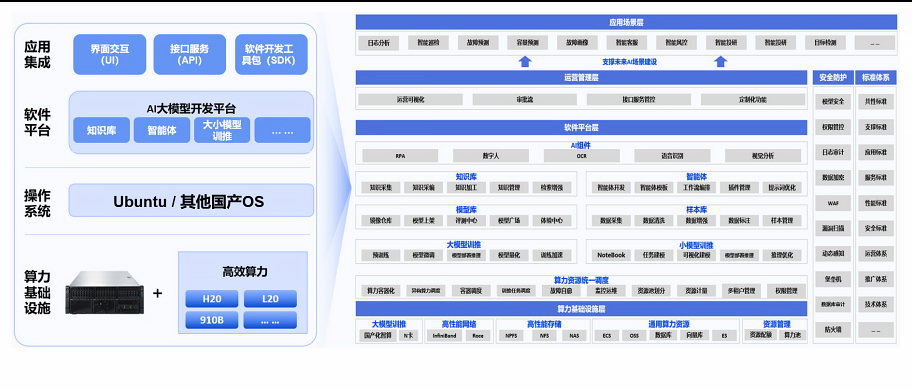Select the RPA component box

pyautogui.click(x=400, y=156)
